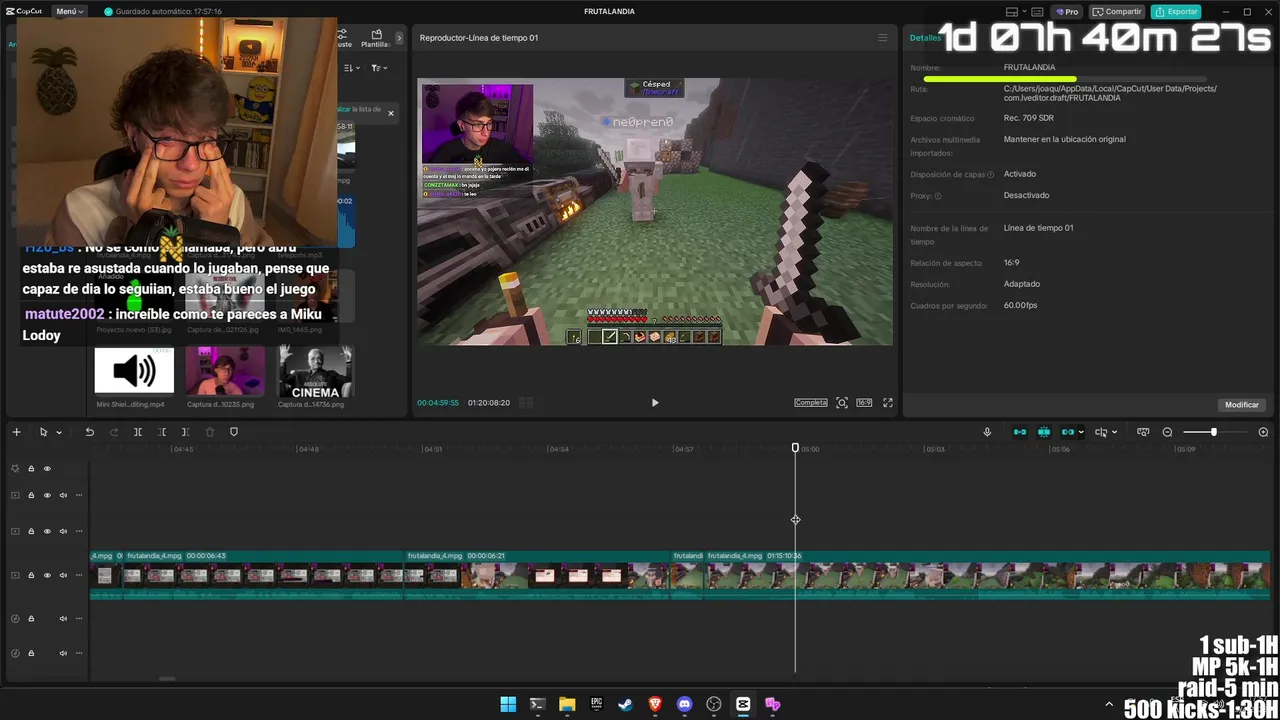The height and width of the screenshot is (720, 1280).
Task: Delete the selected clip with trash icon
Action: (210, 432)
